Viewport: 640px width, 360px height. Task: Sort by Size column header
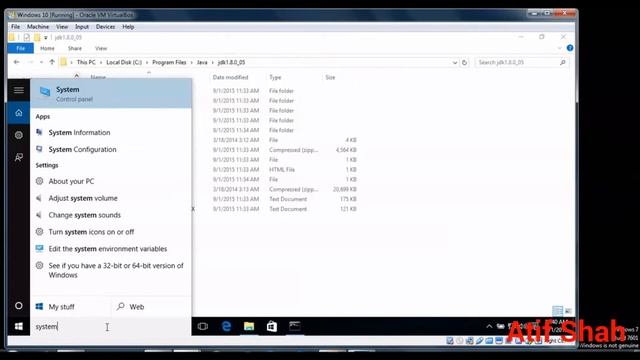[x=330, y=77]
